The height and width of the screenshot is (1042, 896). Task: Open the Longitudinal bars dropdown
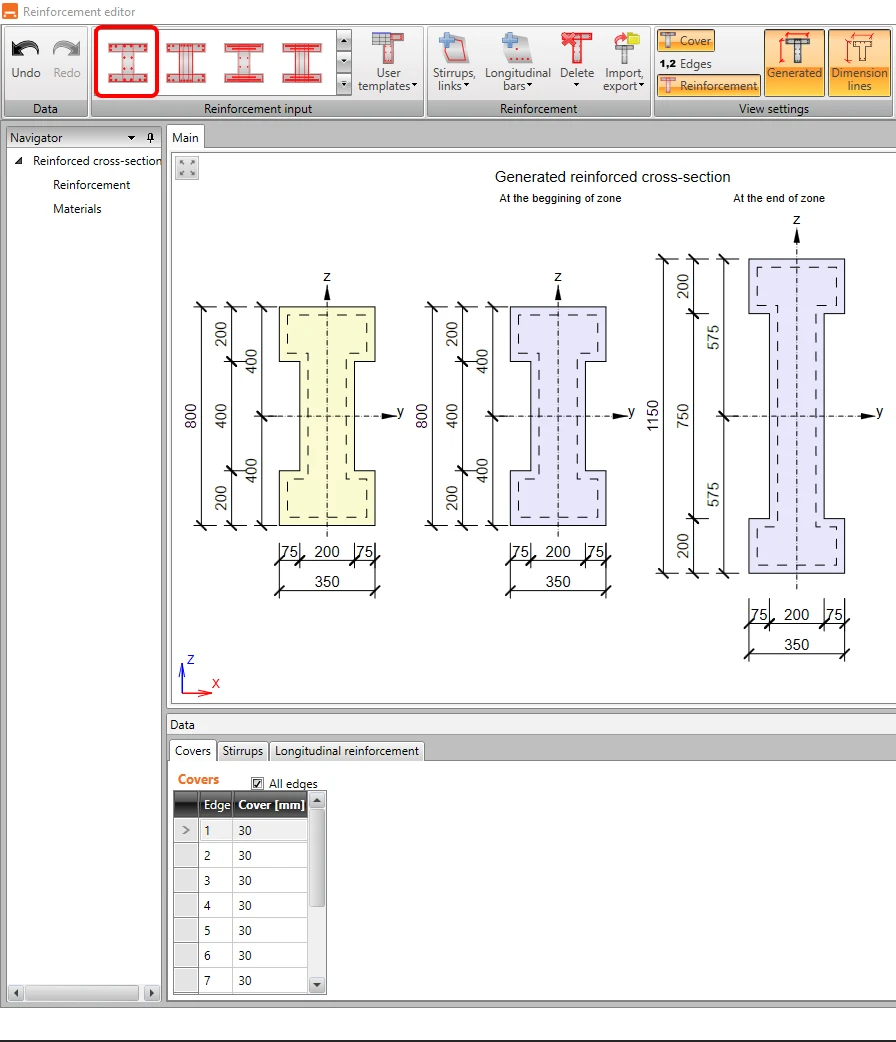point(517,62)
